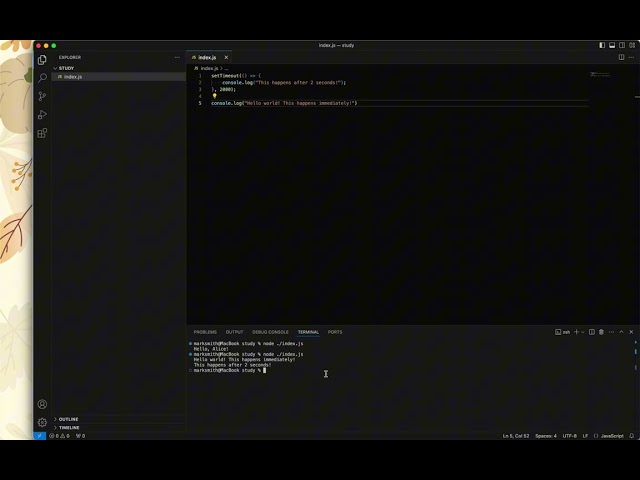Open the Search view in activity bar

click(x=42, y=78)
